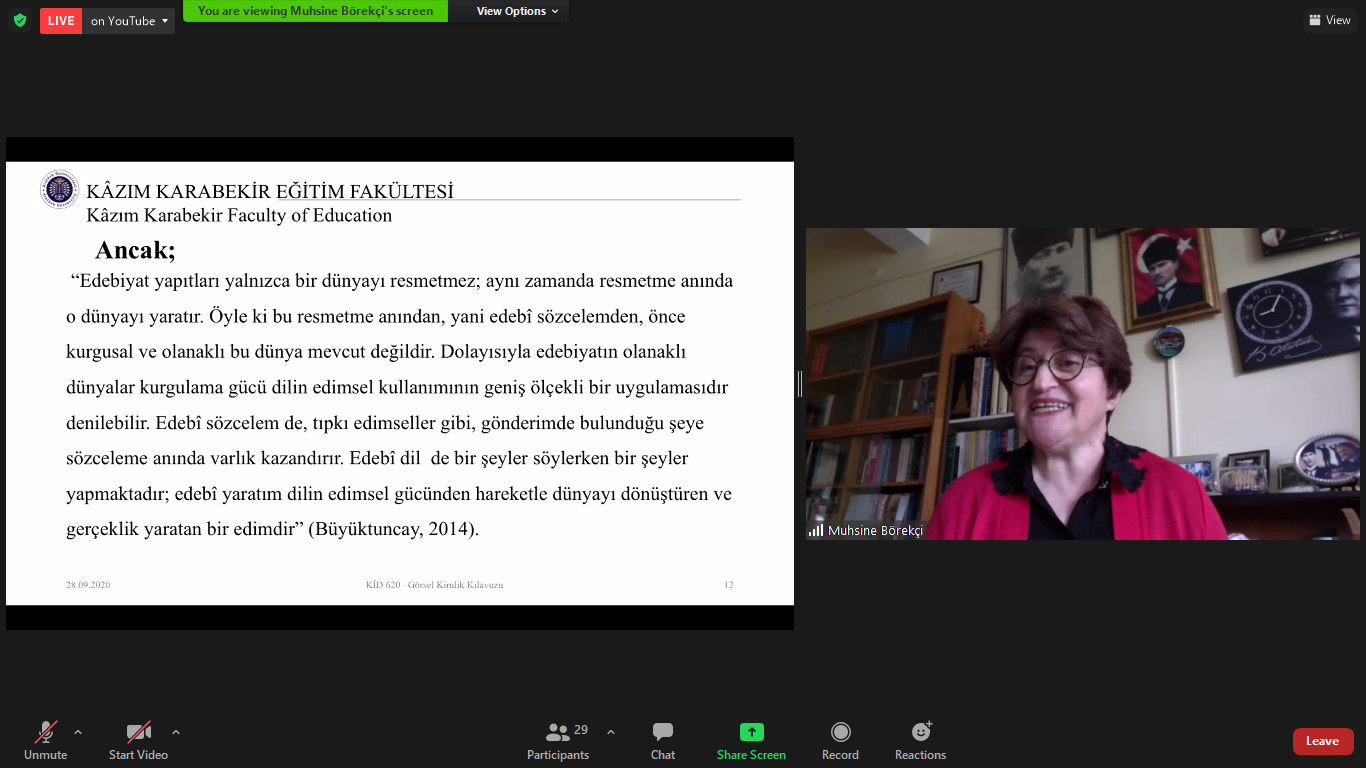Expand the video settings caret next to Start Video

(176, 732)
